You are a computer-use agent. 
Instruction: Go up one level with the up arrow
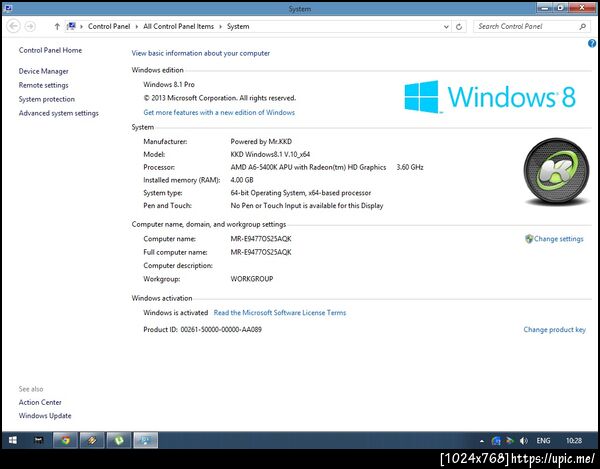(57, 26)
